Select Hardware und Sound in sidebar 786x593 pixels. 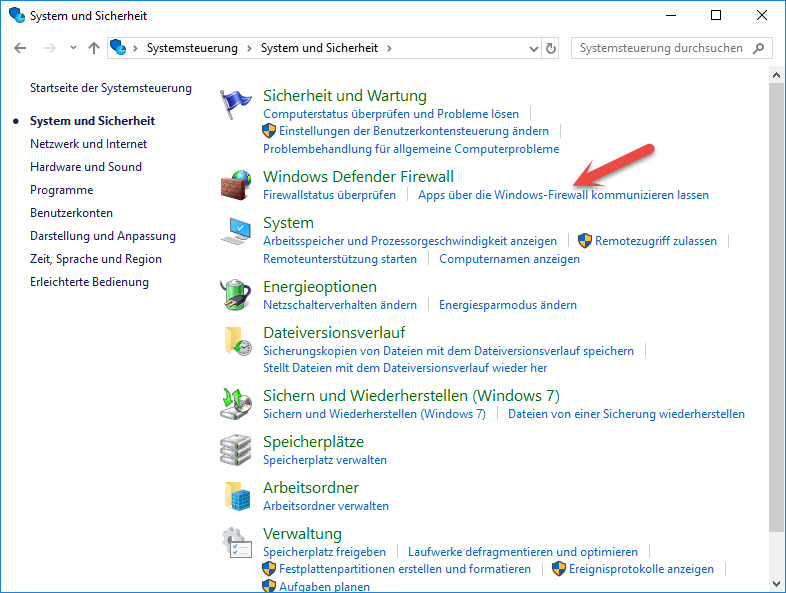pos(86,167)
